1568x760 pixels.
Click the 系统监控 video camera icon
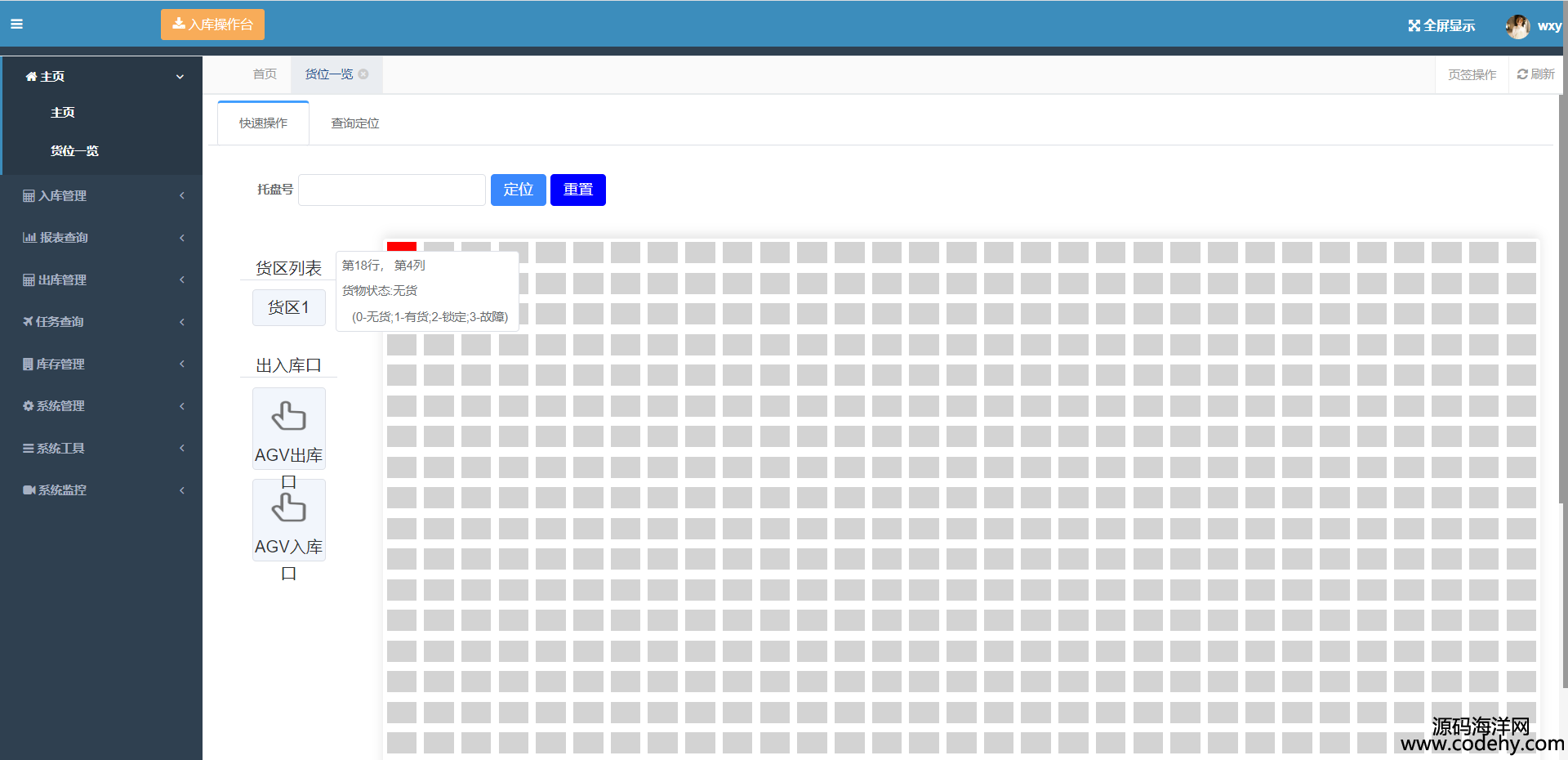(29, 490)
